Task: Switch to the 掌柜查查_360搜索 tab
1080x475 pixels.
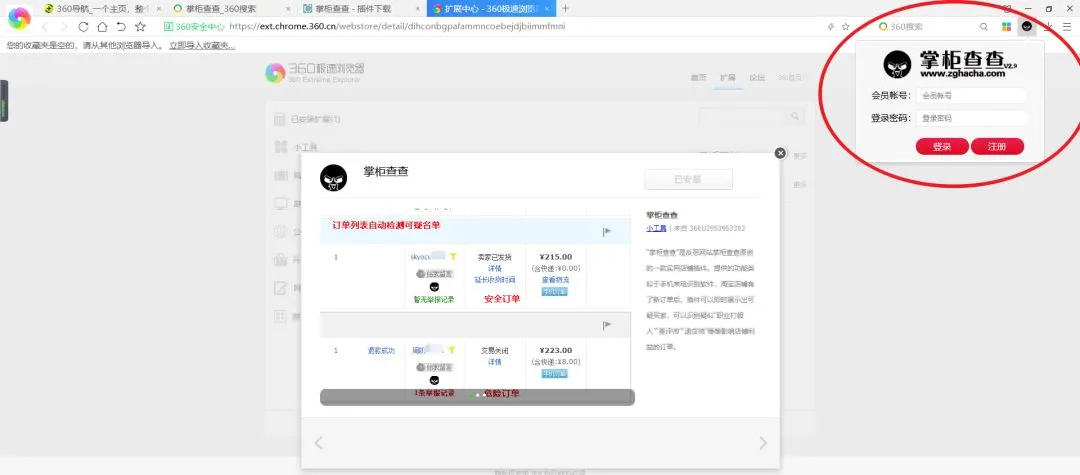Action: click(x=230, y=8)
